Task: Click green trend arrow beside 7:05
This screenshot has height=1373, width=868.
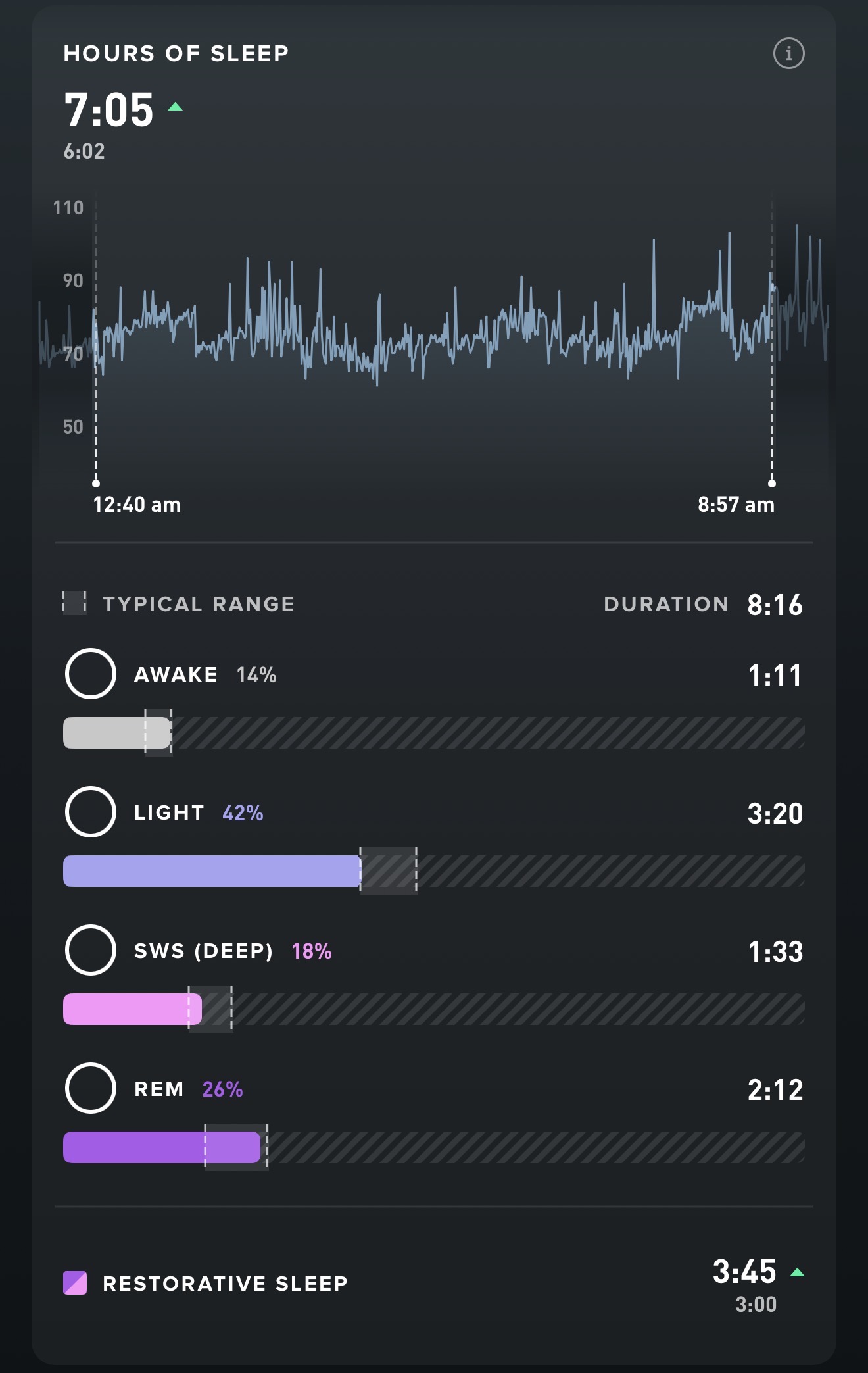Action: 175,107
